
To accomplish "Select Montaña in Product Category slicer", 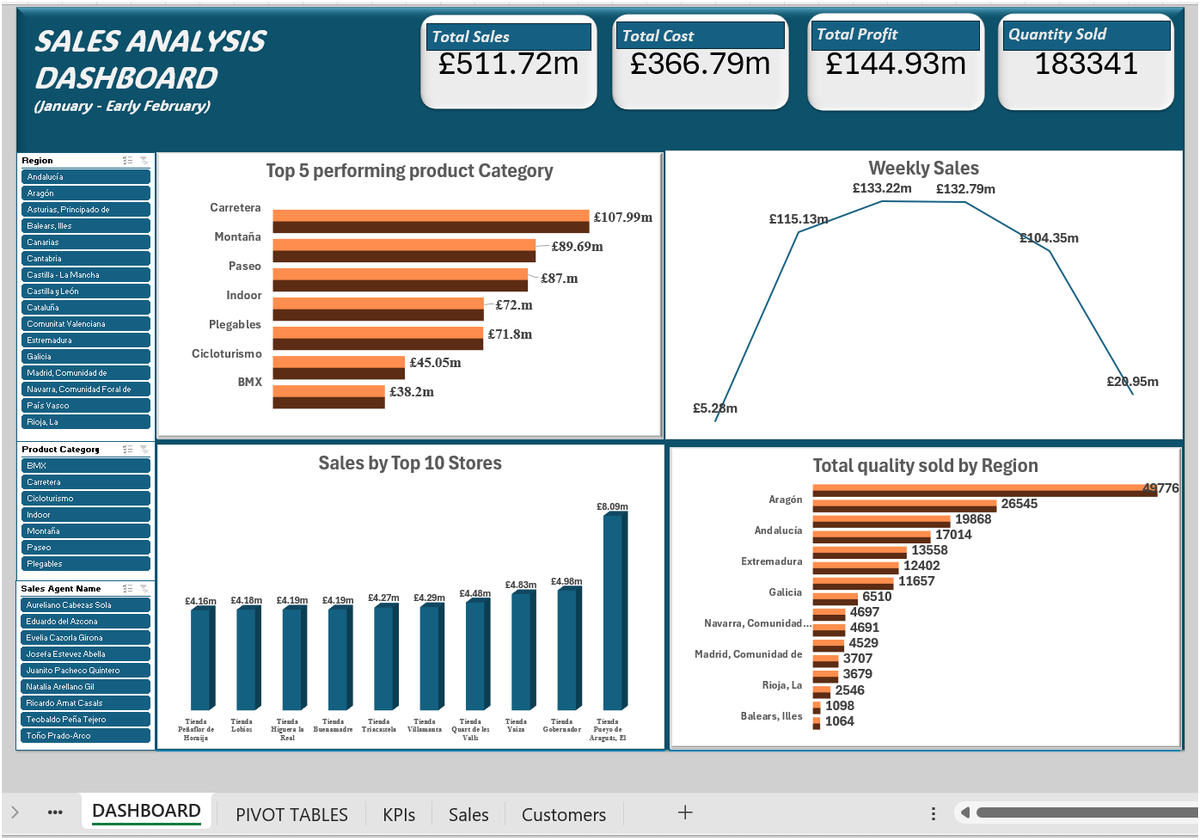I will click(85, 531).
